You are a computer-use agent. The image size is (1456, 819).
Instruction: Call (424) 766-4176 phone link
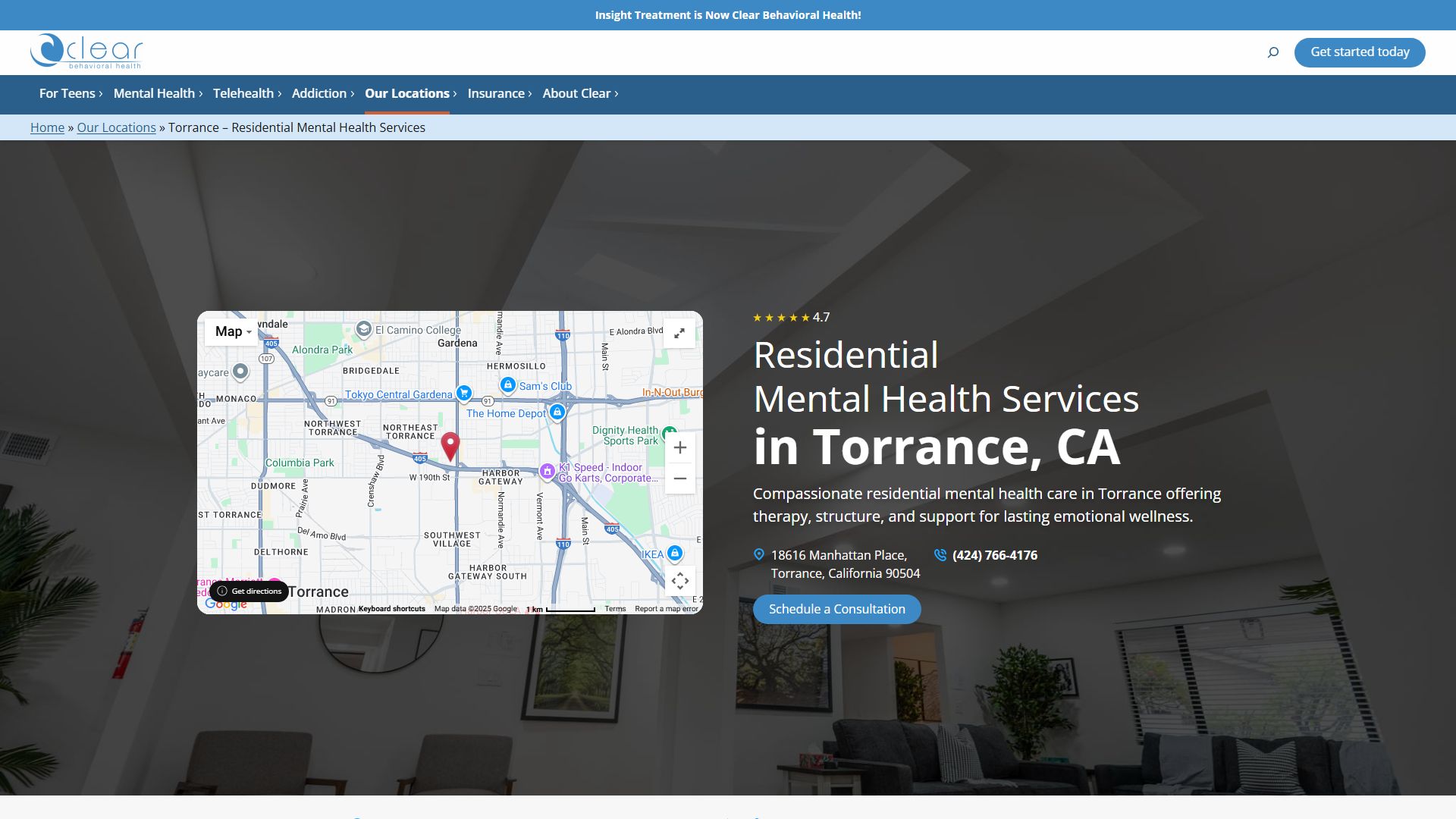(x=995, y=555)
